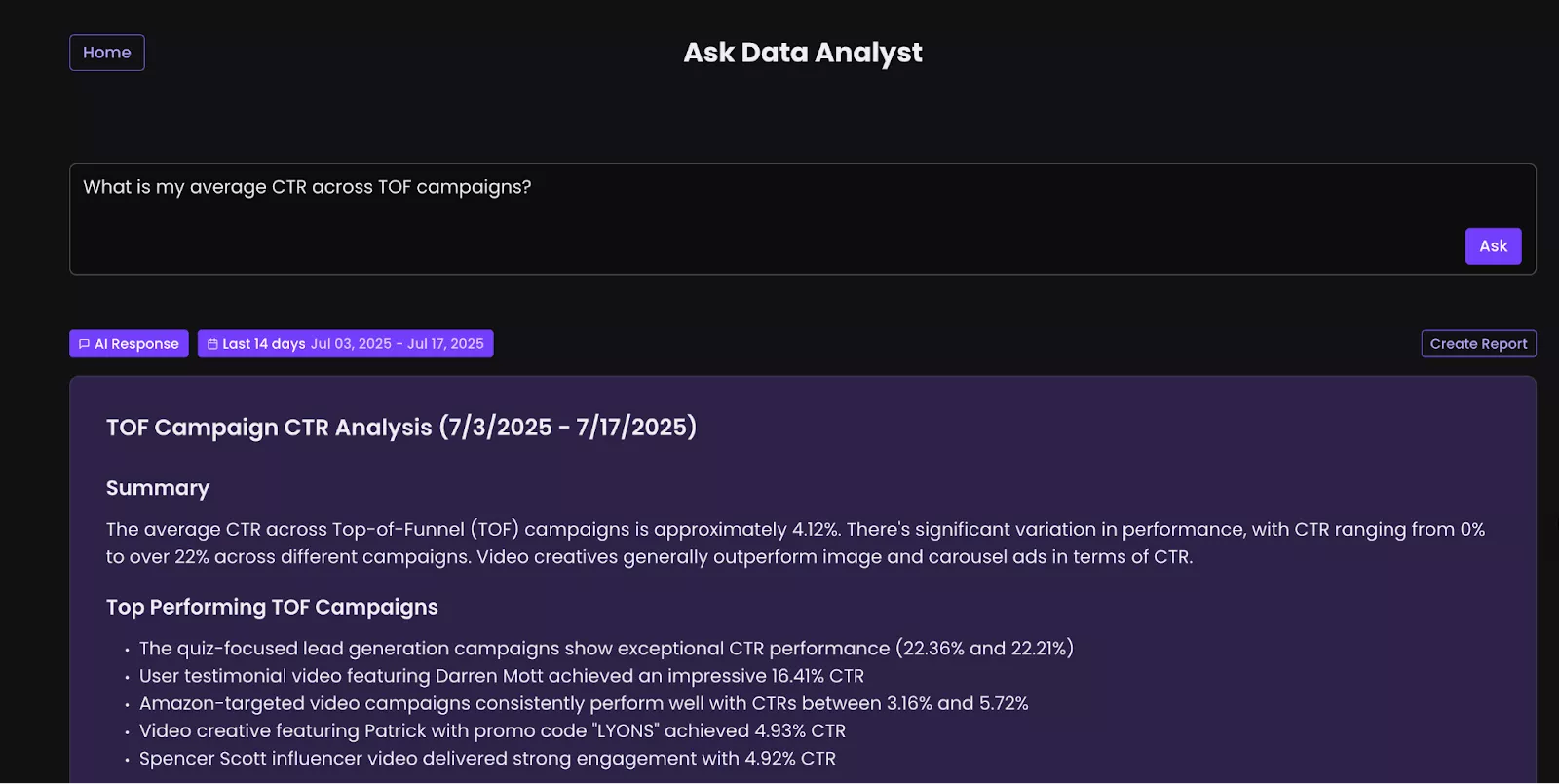Click the Amazon-targeted video campaigns bullet
Viewport: 1559px width, 784px height.
click(584, 703)
